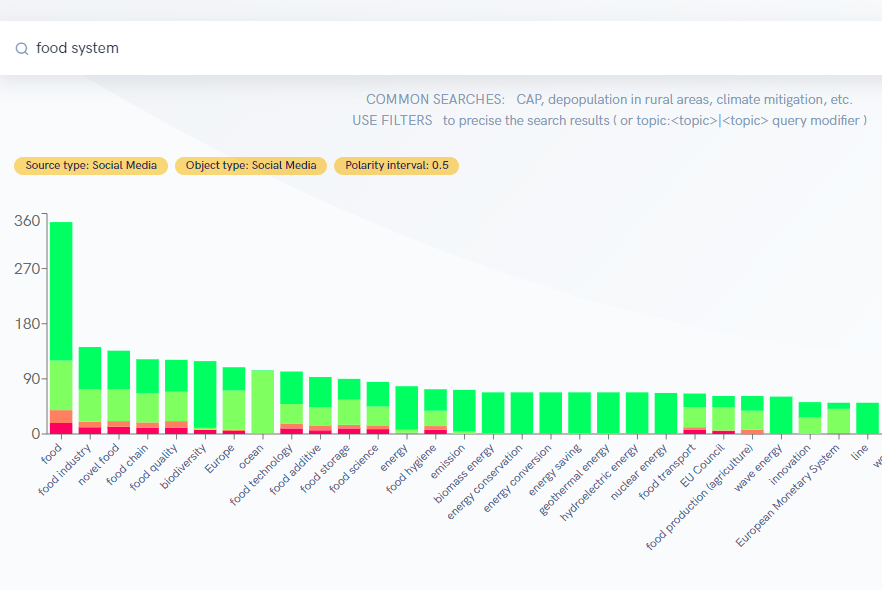Select the 'Europe' bar
882x590 pixels.
234,400
